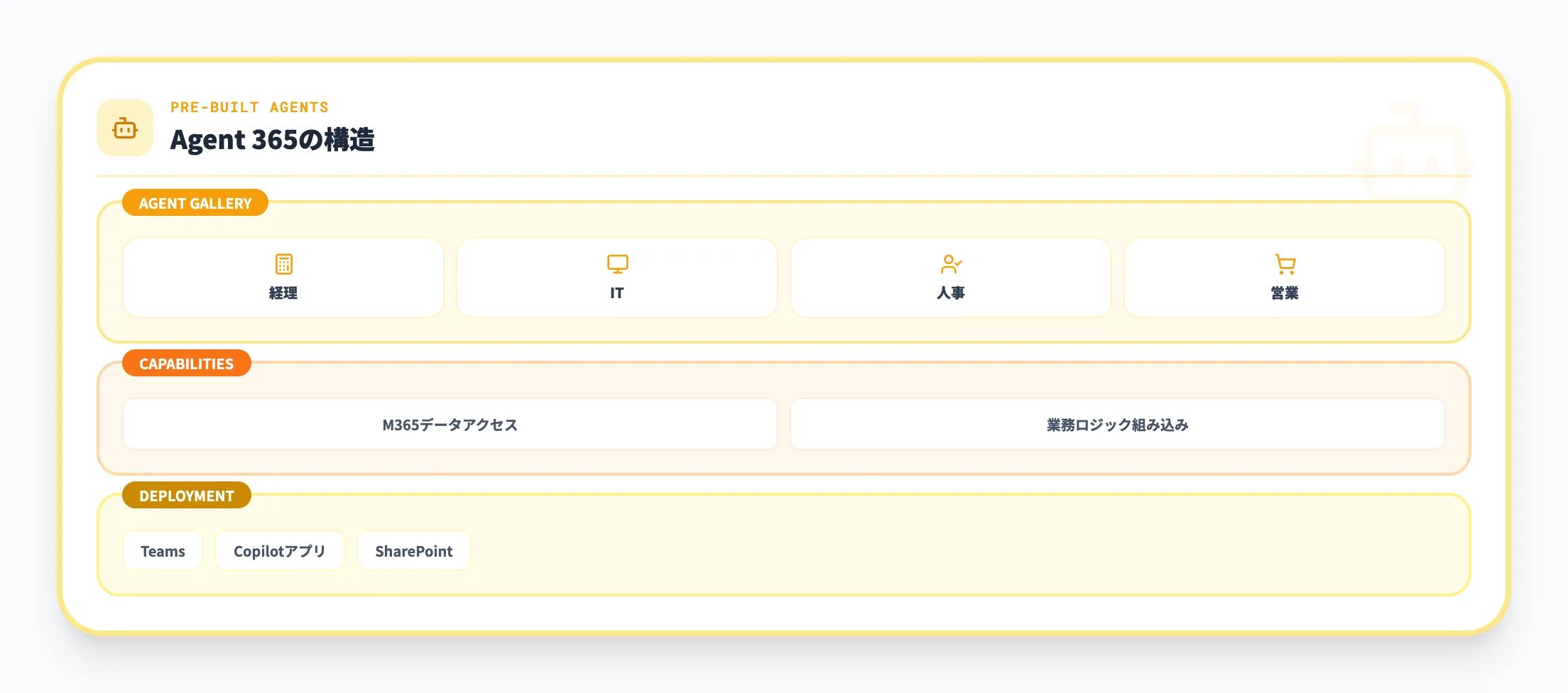Viewport: 1568px width, 693px height.
Task: Click the PRE-BUILT AGENTS heading text
Action: [x=249, y=107]
